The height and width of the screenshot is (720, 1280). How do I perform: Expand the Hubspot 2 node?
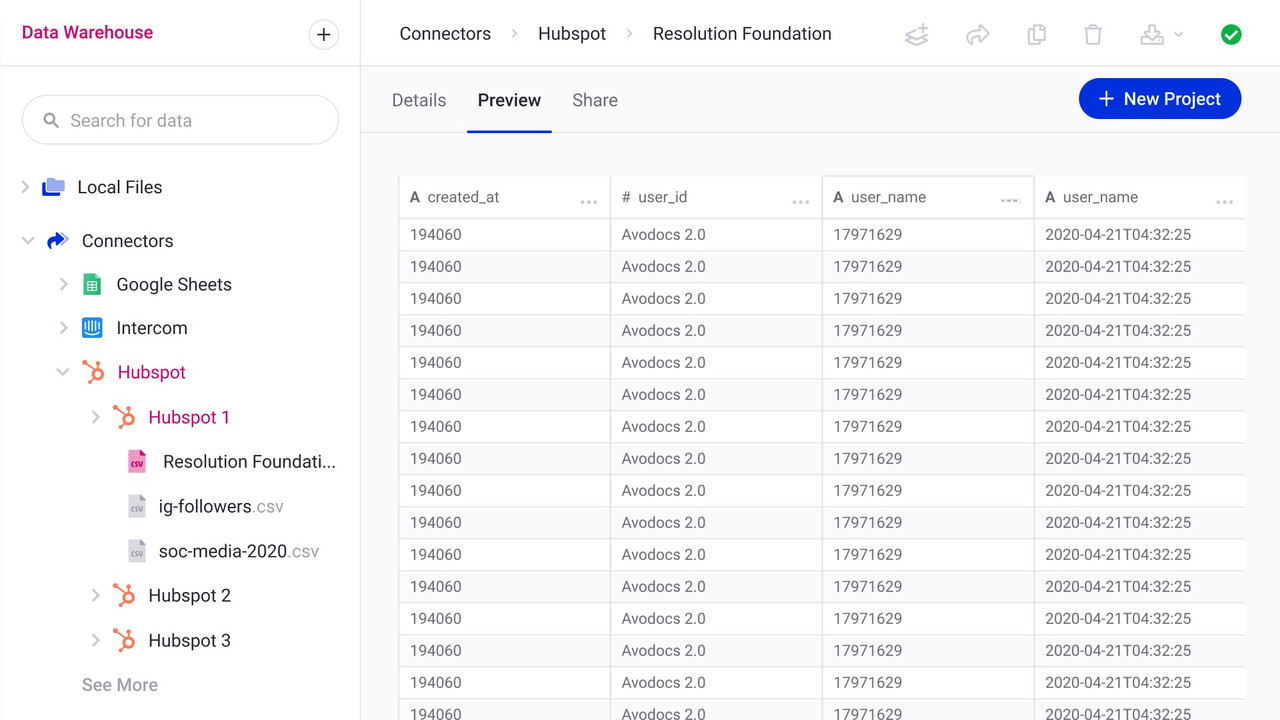pos(95,596)
